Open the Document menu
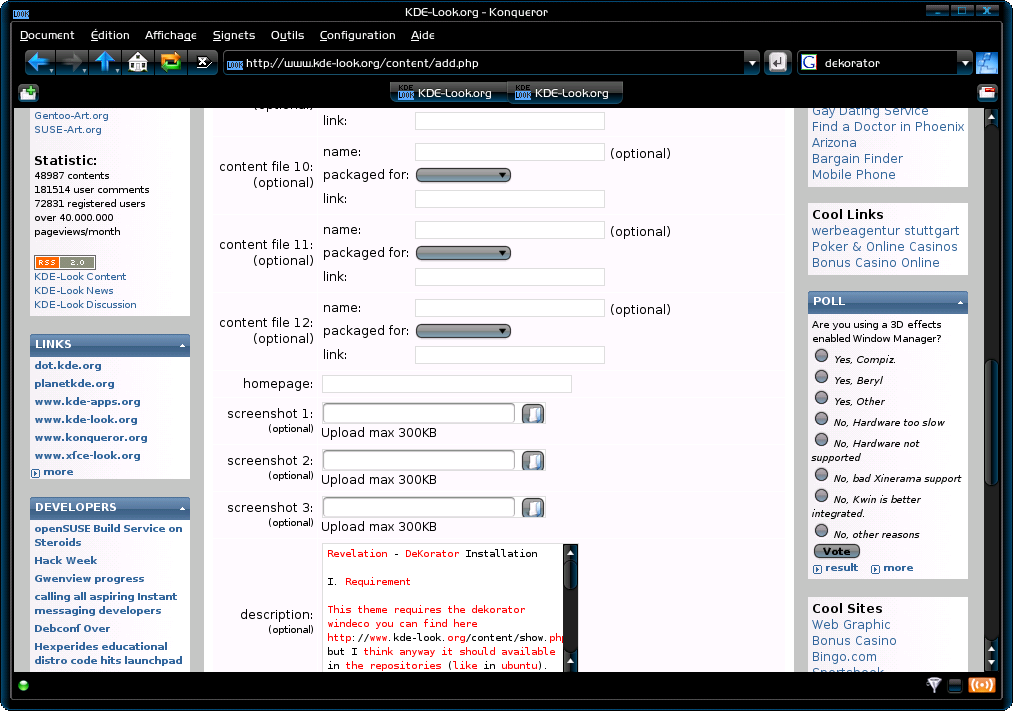 pos(47,36)
